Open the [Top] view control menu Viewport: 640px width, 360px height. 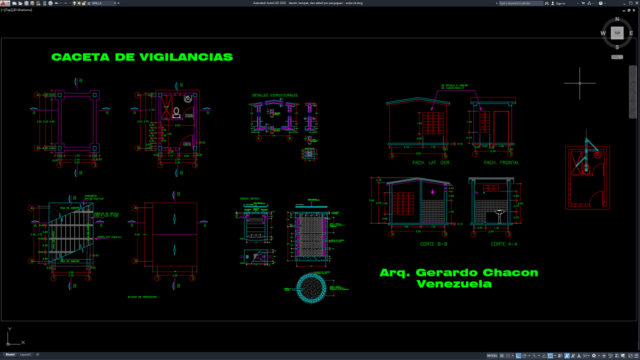pos(7,10)
